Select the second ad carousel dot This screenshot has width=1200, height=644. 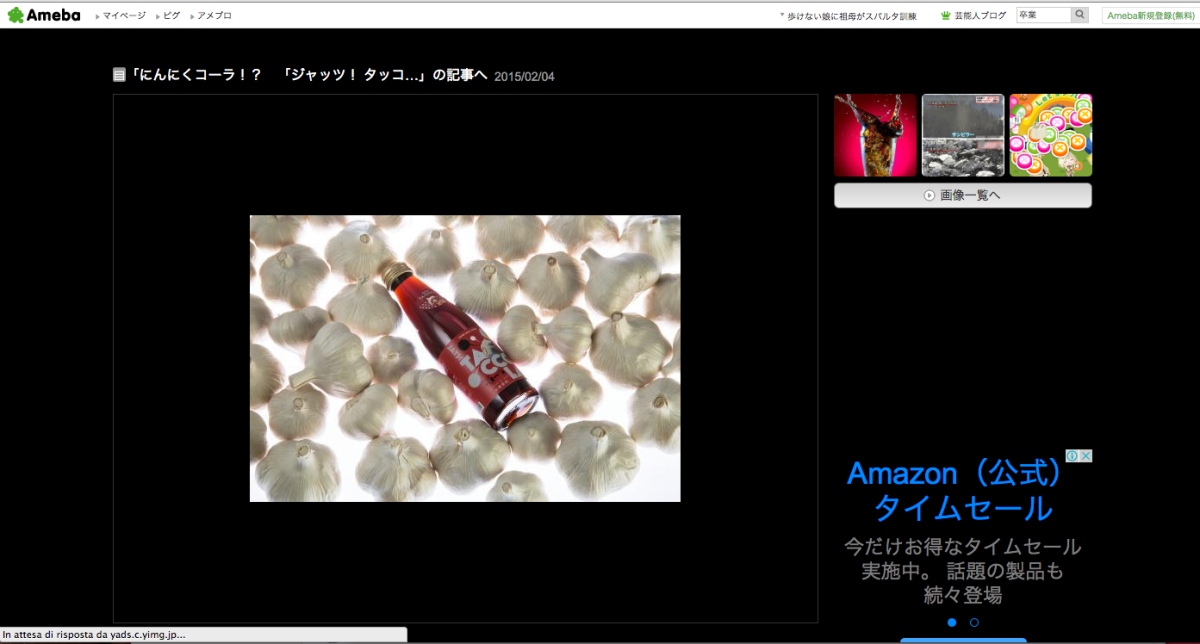tap(974, 622)
